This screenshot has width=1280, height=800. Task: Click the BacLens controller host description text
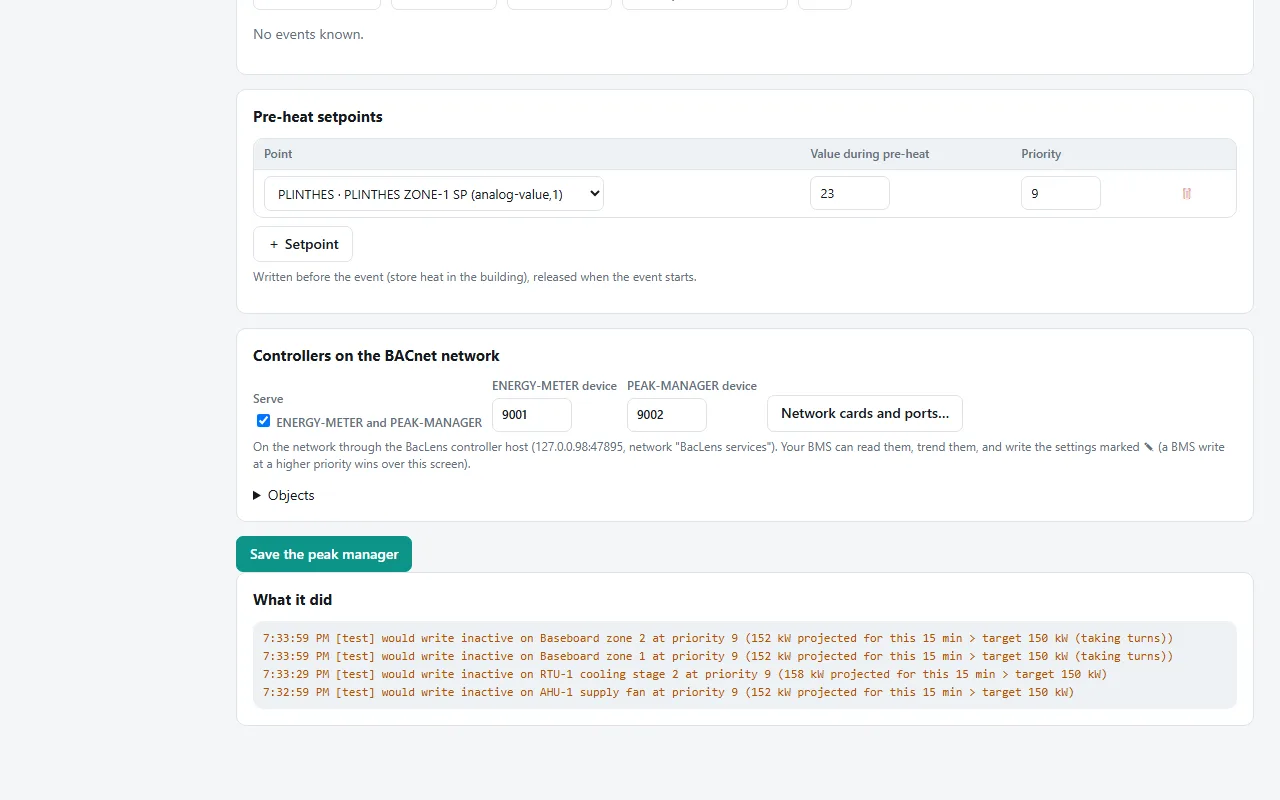[739, 455]
